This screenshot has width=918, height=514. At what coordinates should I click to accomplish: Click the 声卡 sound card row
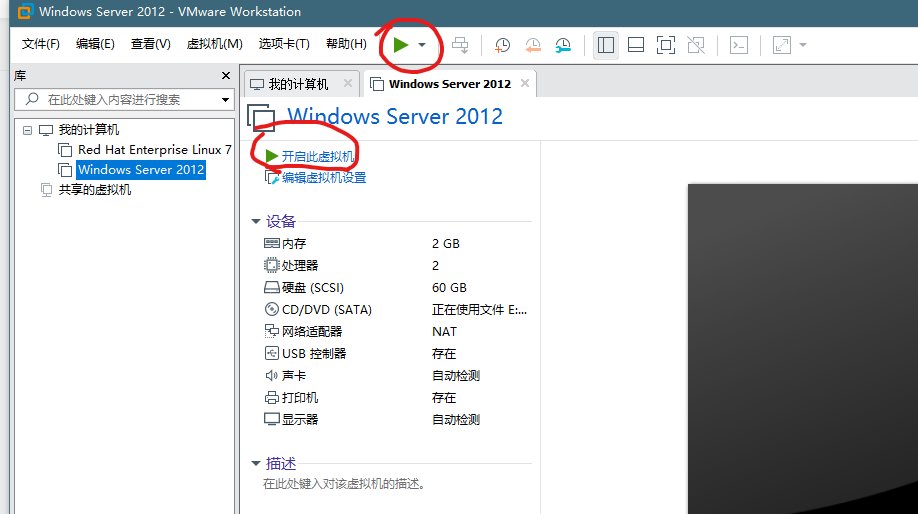click(x=396, y=376)
